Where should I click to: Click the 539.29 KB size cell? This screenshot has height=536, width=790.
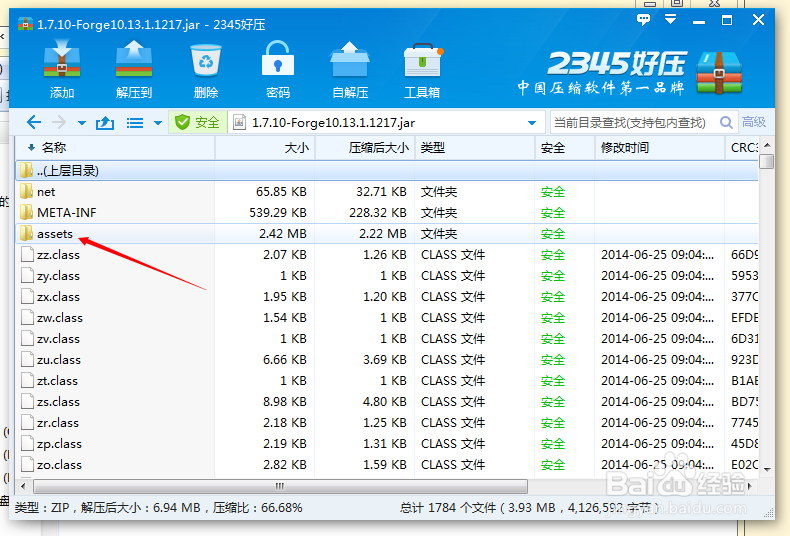pos(278,213)
